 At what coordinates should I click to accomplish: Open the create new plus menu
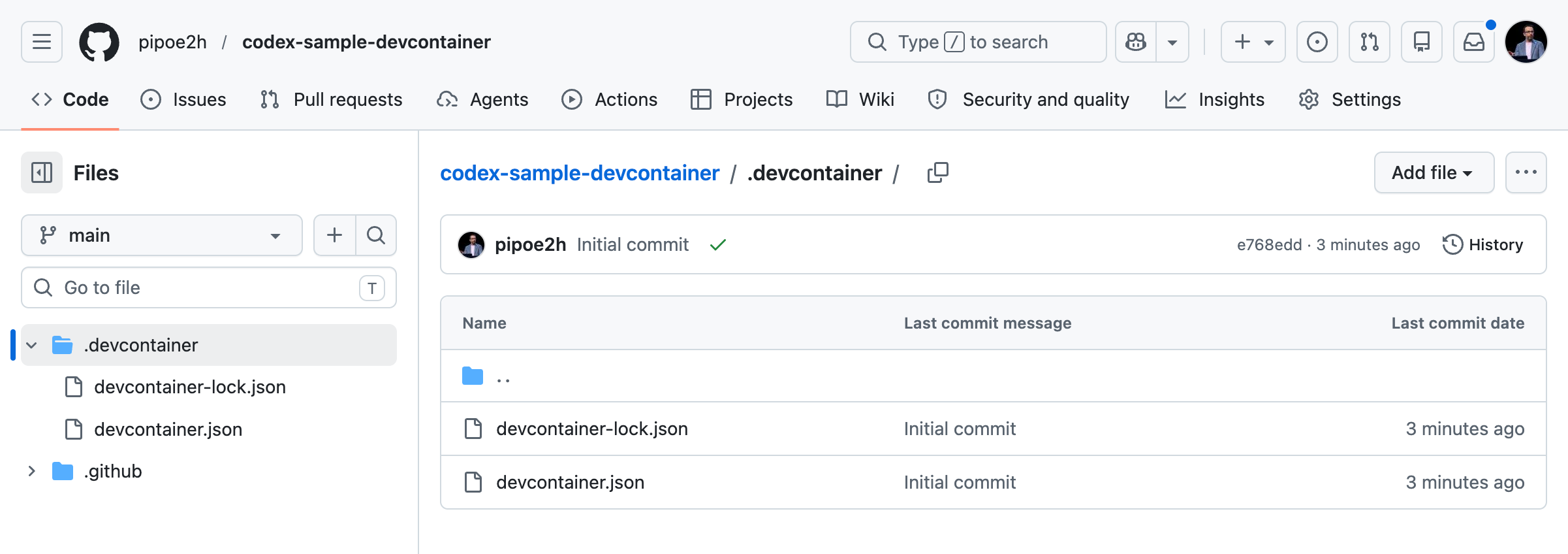pos(1253,42)
